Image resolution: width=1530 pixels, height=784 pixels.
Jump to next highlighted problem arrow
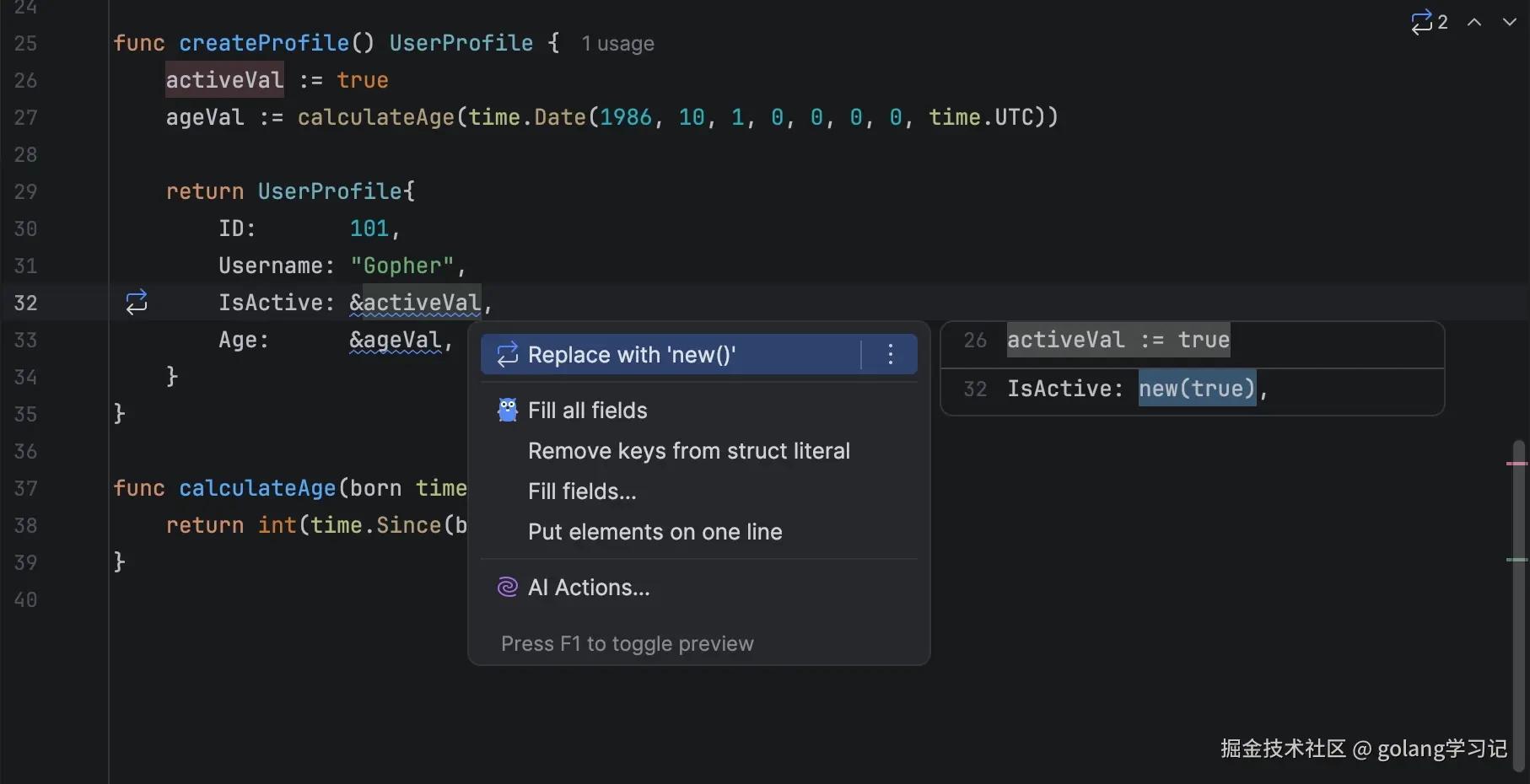(1510, 22)
